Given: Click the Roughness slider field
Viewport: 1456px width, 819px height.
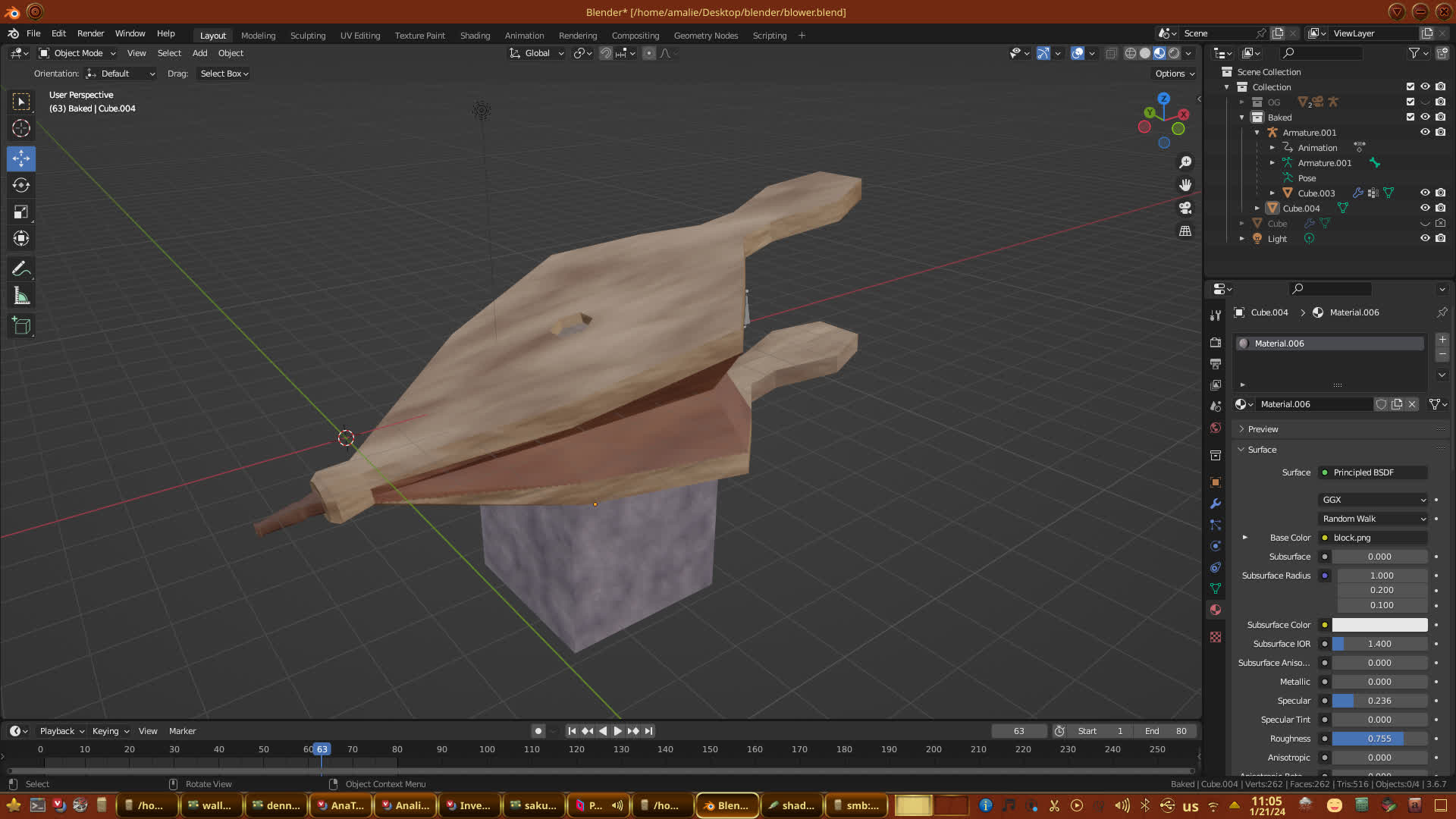Looking at the screenshot, I should click(x=1379, y=739).
